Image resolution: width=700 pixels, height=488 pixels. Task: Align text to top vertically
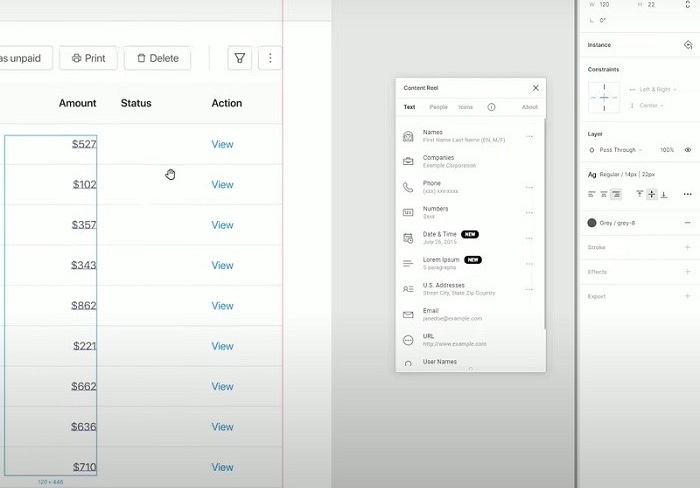pos(639,194)
